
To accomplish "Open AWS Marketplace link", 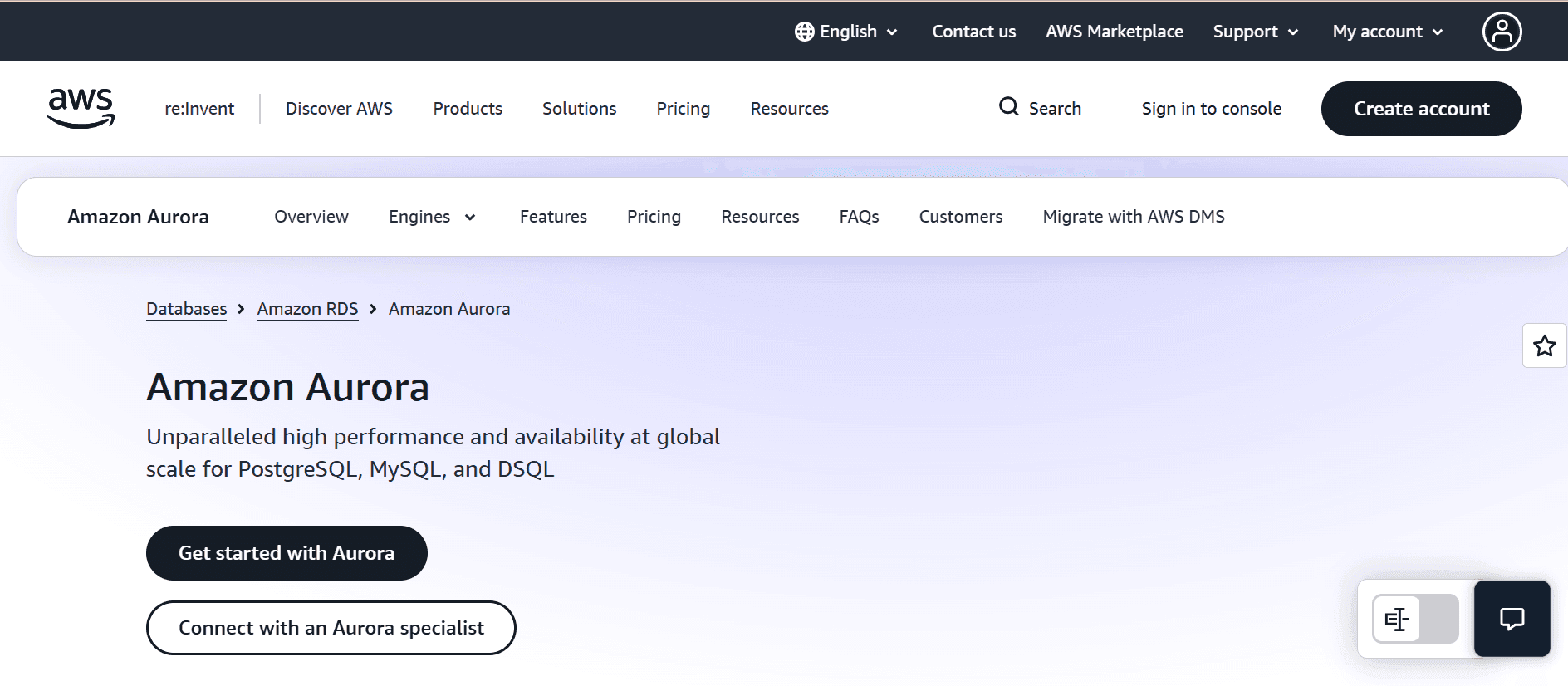I will click(1115, 32).
